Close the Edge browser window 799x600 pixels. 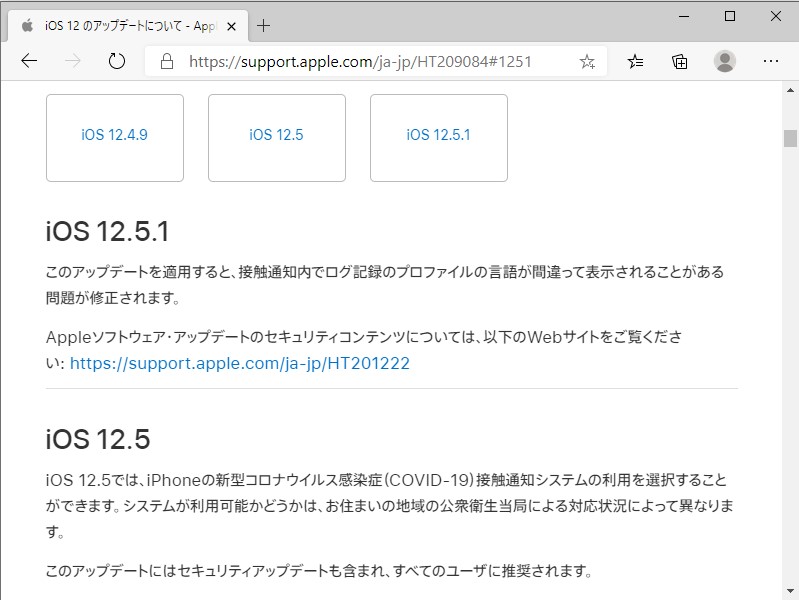coord(776,16)
